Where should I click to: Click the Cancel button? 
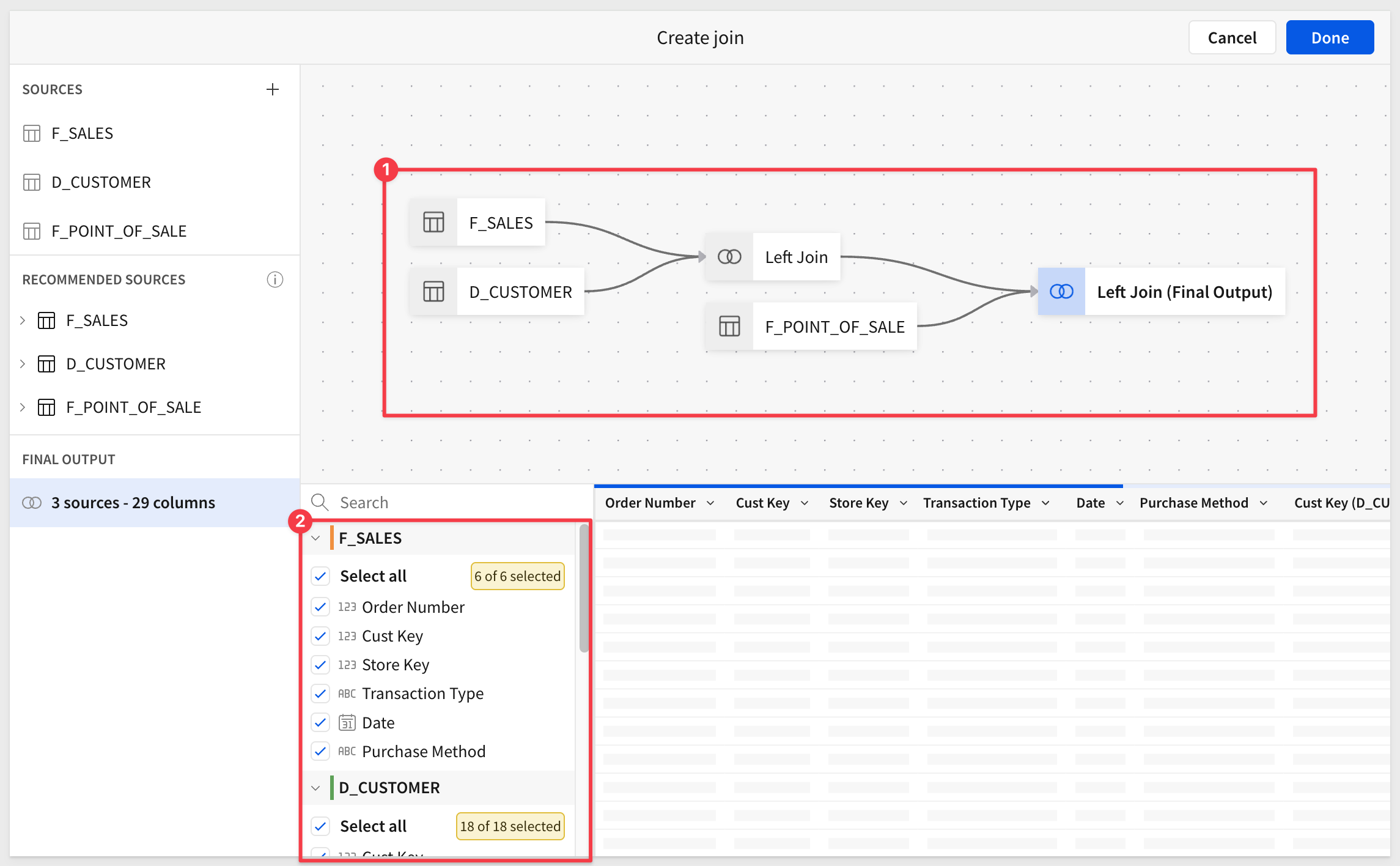click(x=1231, y=38)
